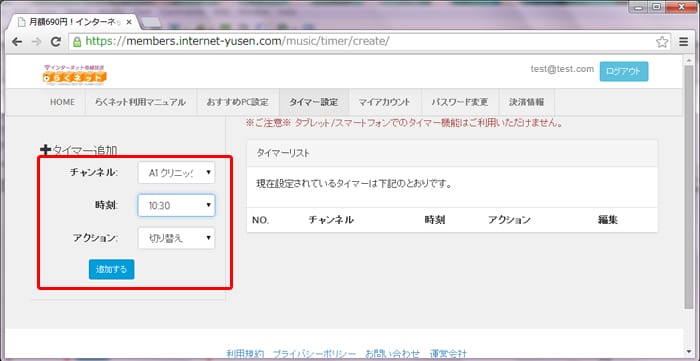This screenshot has height=361, width=700.
Task: Click the タイマー追加 heading
Action: pos(79,151)
